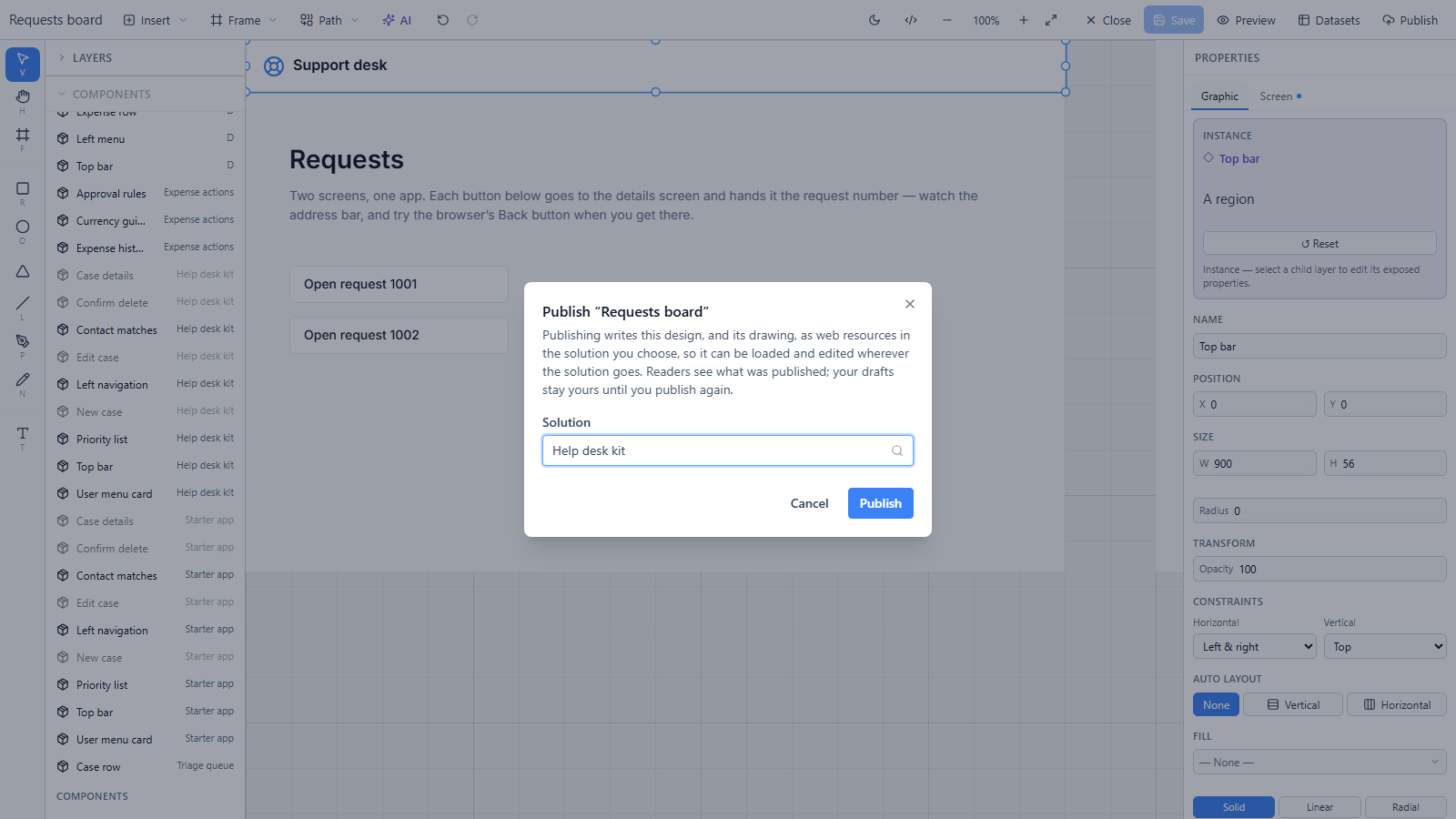Select User menu card Starter app row
The width and height of the screenshot is (1456, 819).
146,739
